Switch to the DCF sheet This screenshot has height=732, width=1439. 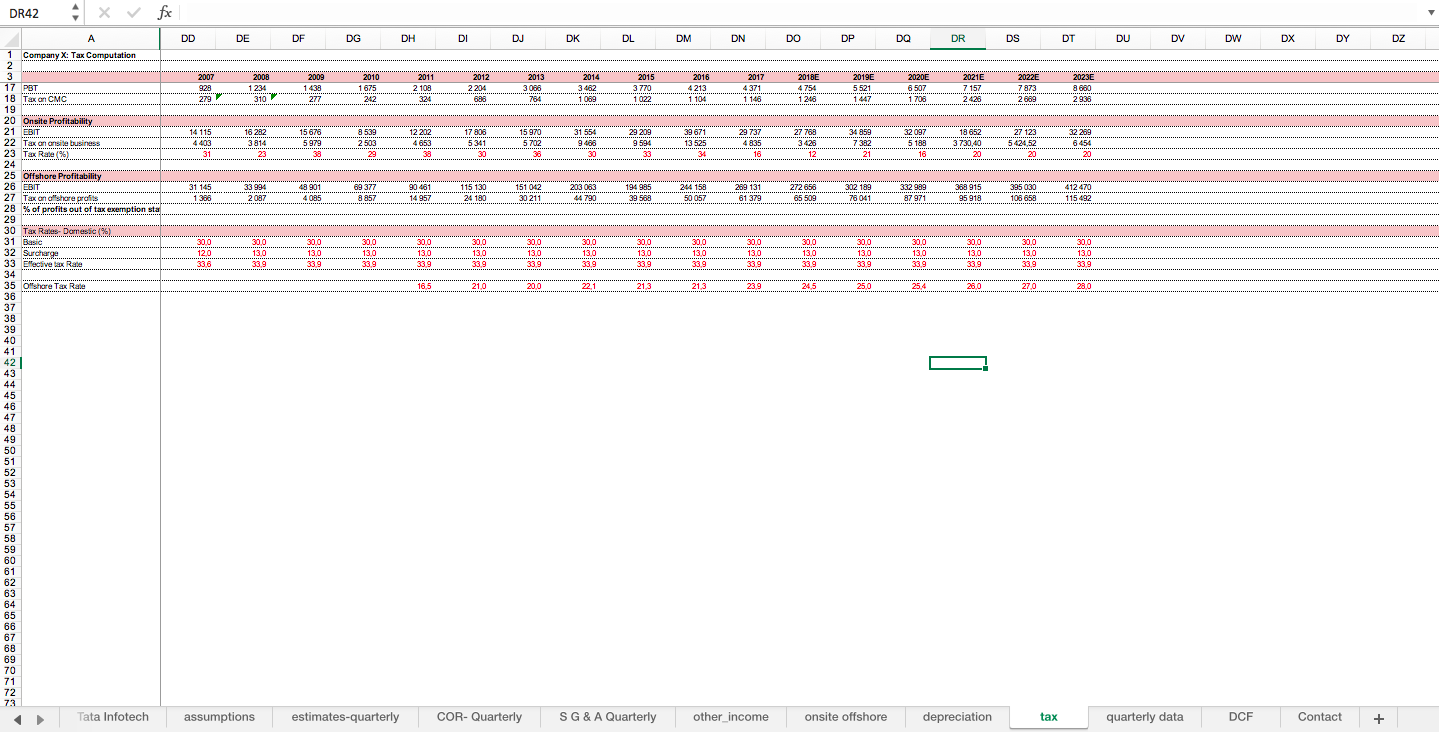pyautogui.click(x=1240, y=717)
